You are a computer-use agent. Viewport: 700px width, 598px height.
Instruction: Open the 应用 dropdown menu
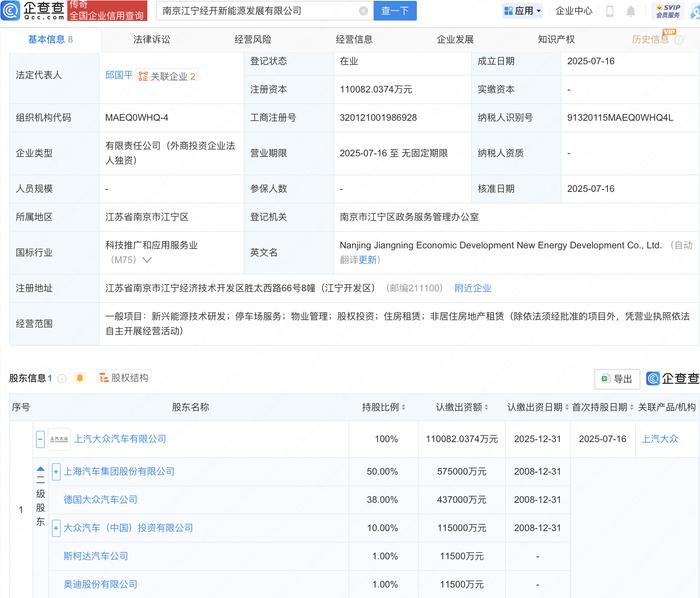(x=523, y=11)
